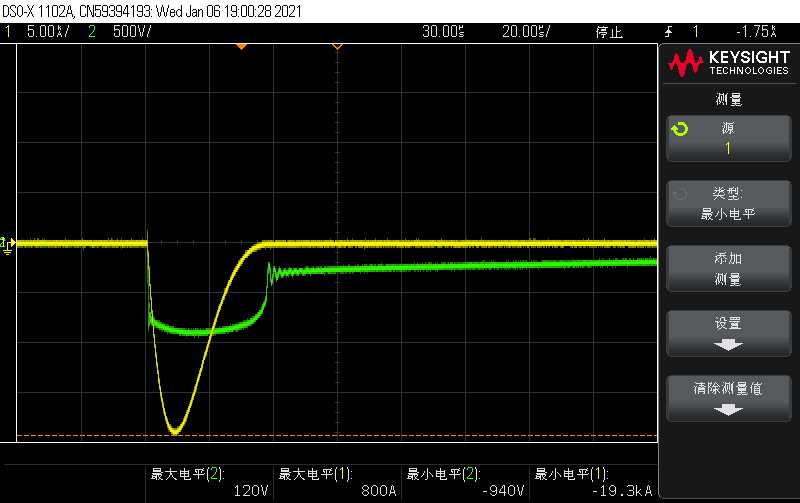Click the 测量 menu title
The width and height of the screenshot is (800, 503).
coord(727,99)
